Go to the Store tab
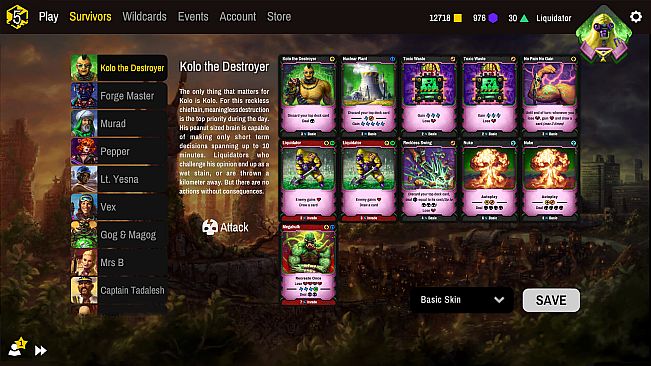Image resolution: width=651 pixels, height=366 pixels. point(279,17)
